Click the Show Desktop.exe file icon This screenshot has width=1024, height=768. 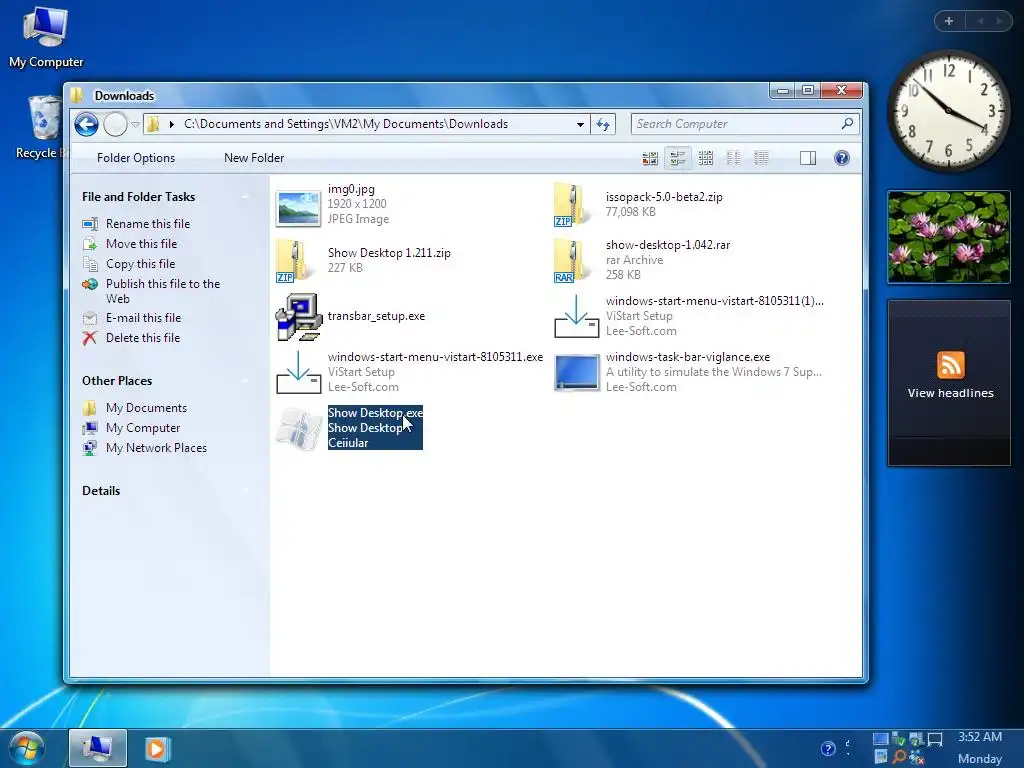coord(298,428)
